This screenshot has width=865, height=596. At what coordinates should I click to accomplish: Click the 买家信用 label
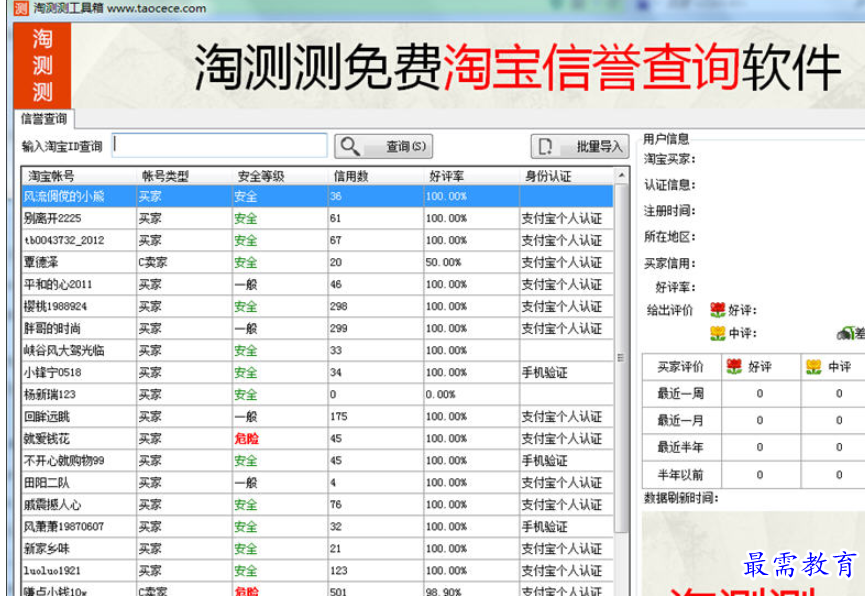(x=670, y=264)
